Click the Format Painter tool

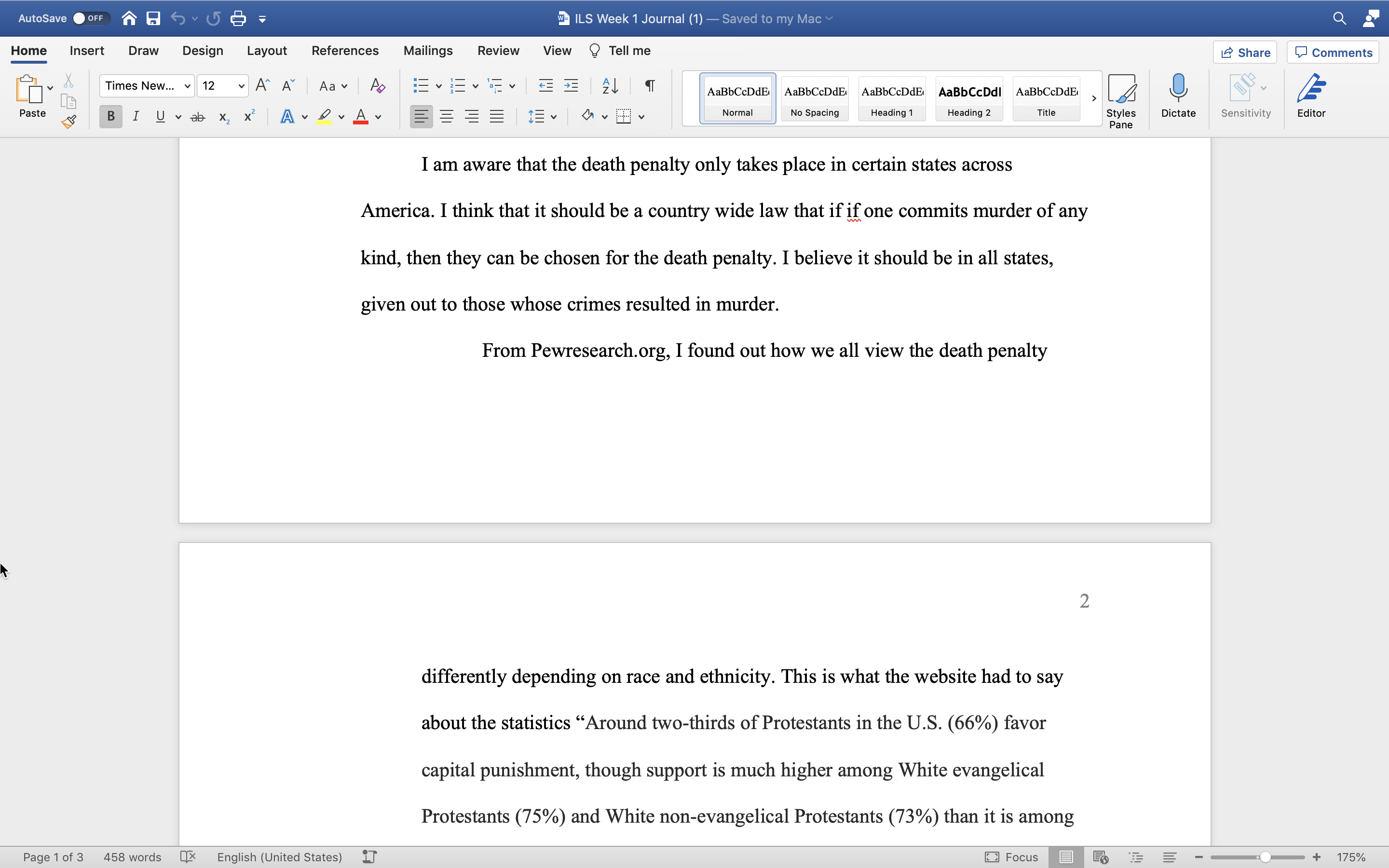coord(69,122)
